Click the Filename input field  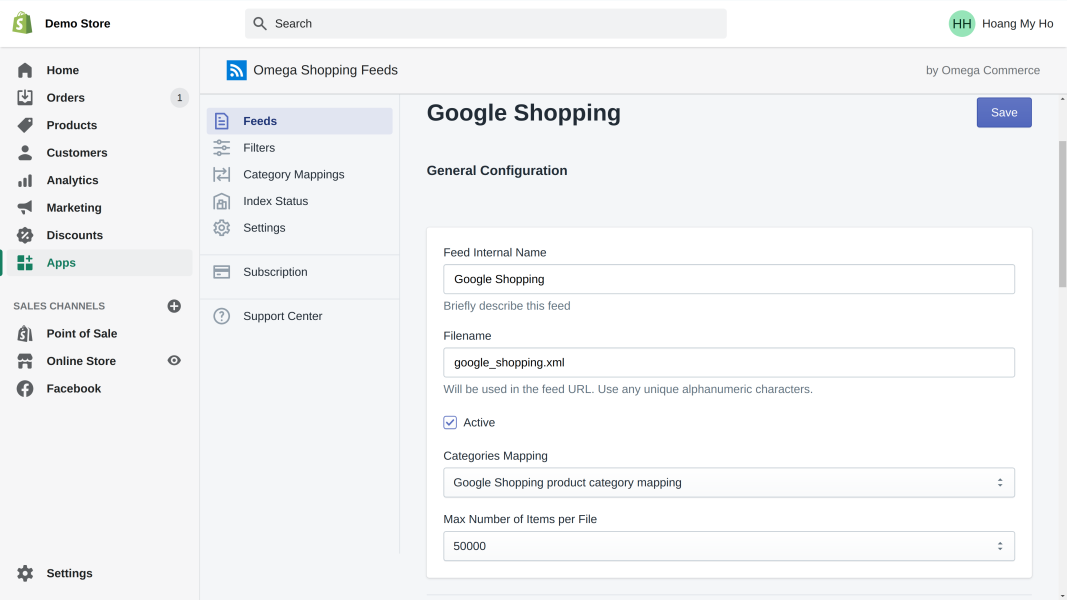(729, 363)
